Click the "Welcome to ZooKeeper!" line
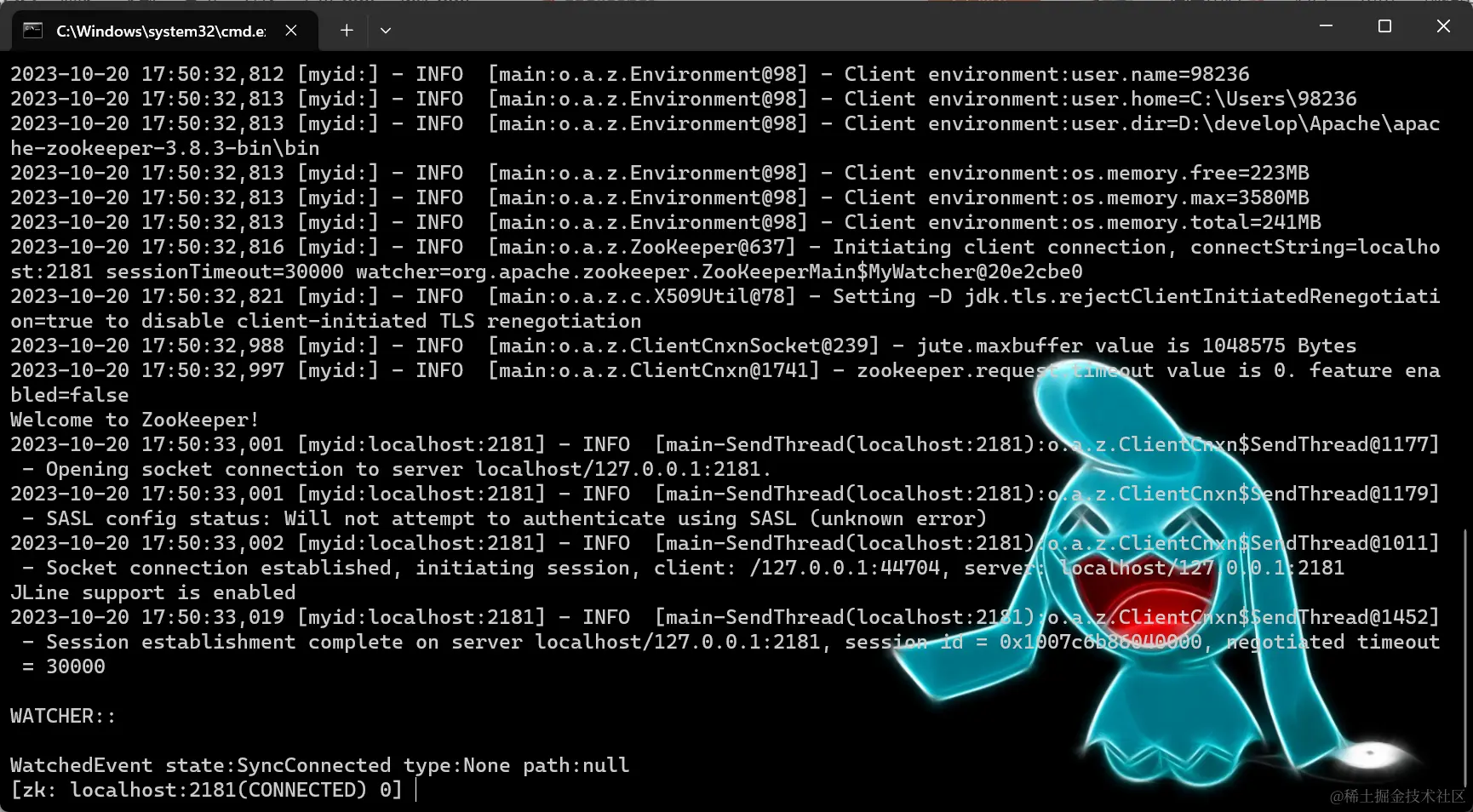This screenshot has width=1473, height=812. coord(135,420)
